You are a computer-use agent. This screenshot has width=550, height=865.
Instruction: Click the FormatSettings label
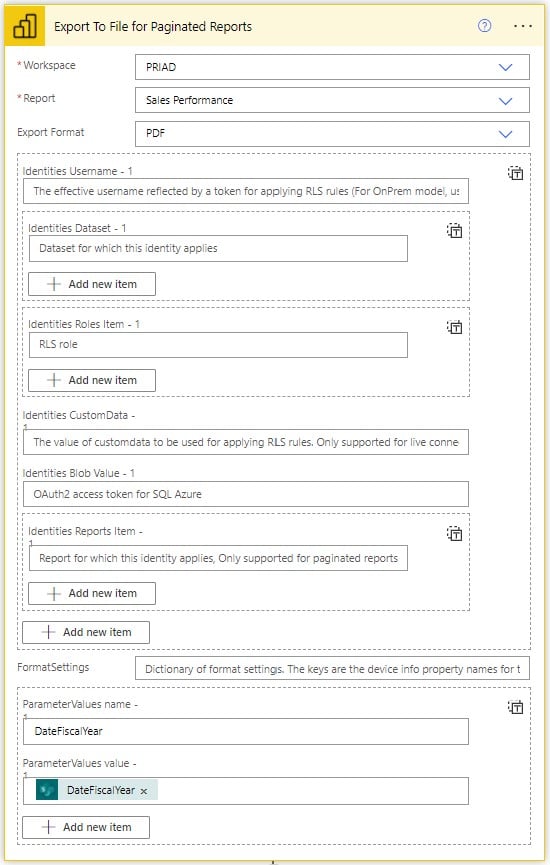[53, 667]
